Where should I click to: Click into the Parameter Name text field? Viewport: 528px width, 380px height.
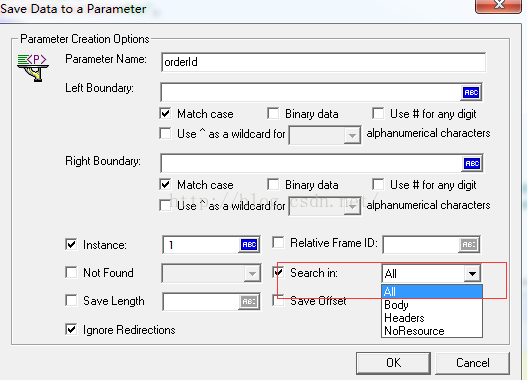323,62
